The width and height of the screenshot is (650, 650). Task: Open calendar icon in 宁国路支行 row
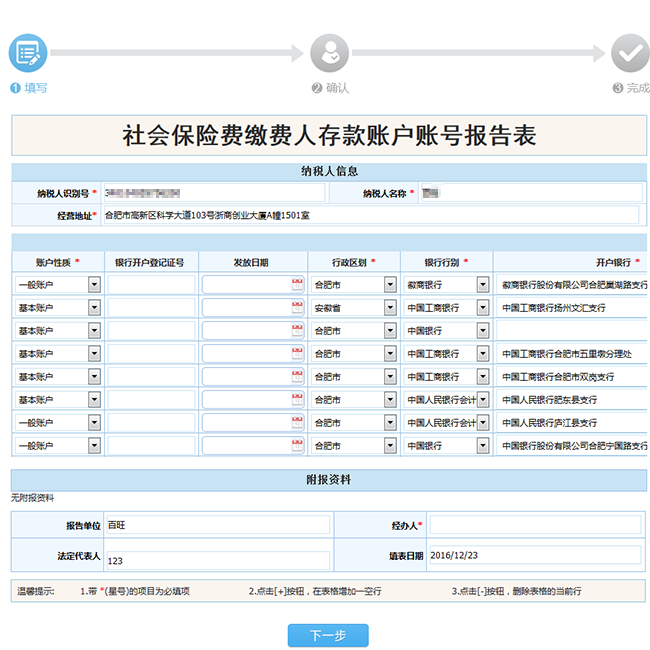(297, 445)
